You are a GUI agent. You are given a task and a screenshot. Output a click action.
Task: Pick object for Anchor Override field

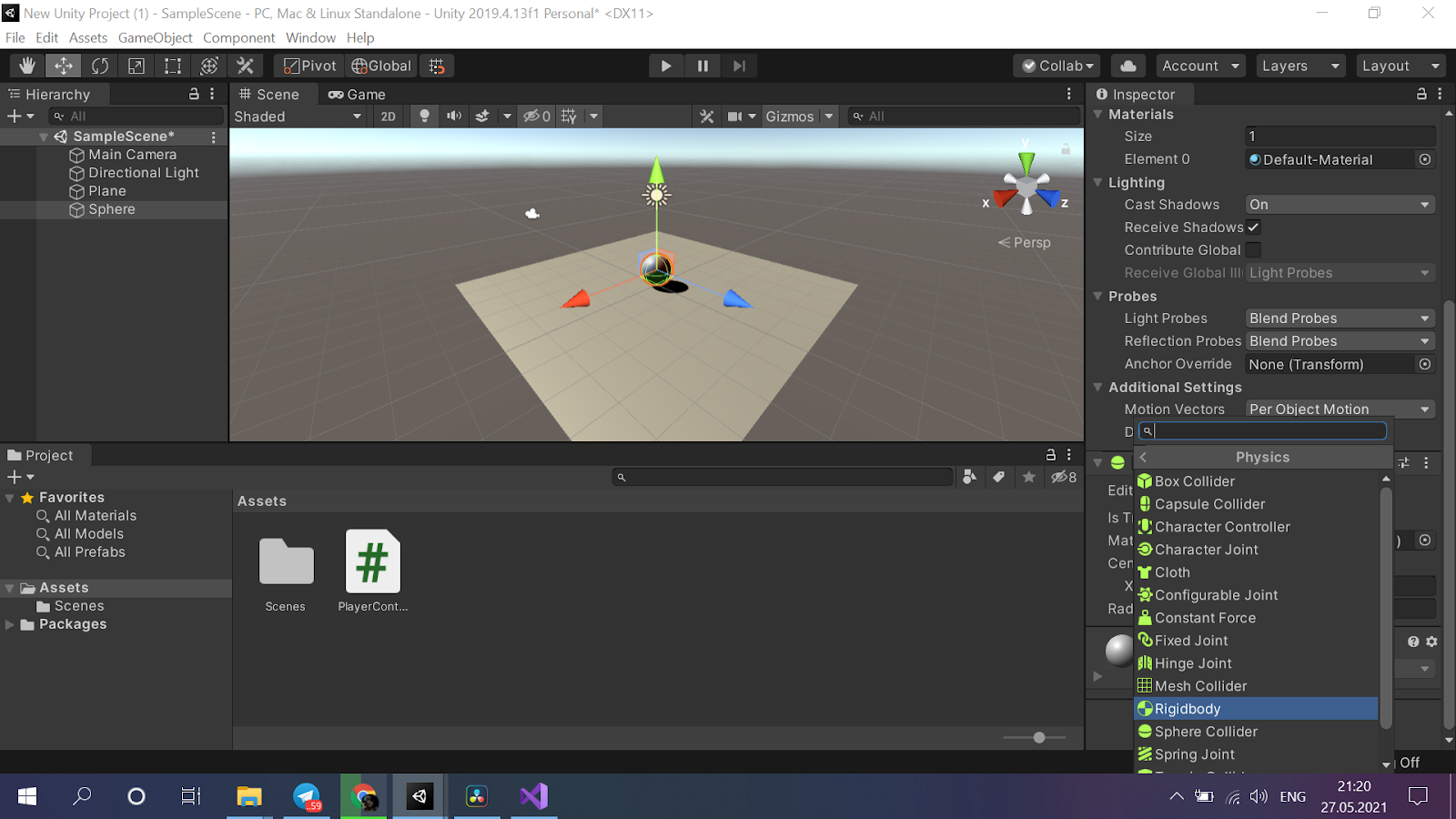(x=1425, y=364)
